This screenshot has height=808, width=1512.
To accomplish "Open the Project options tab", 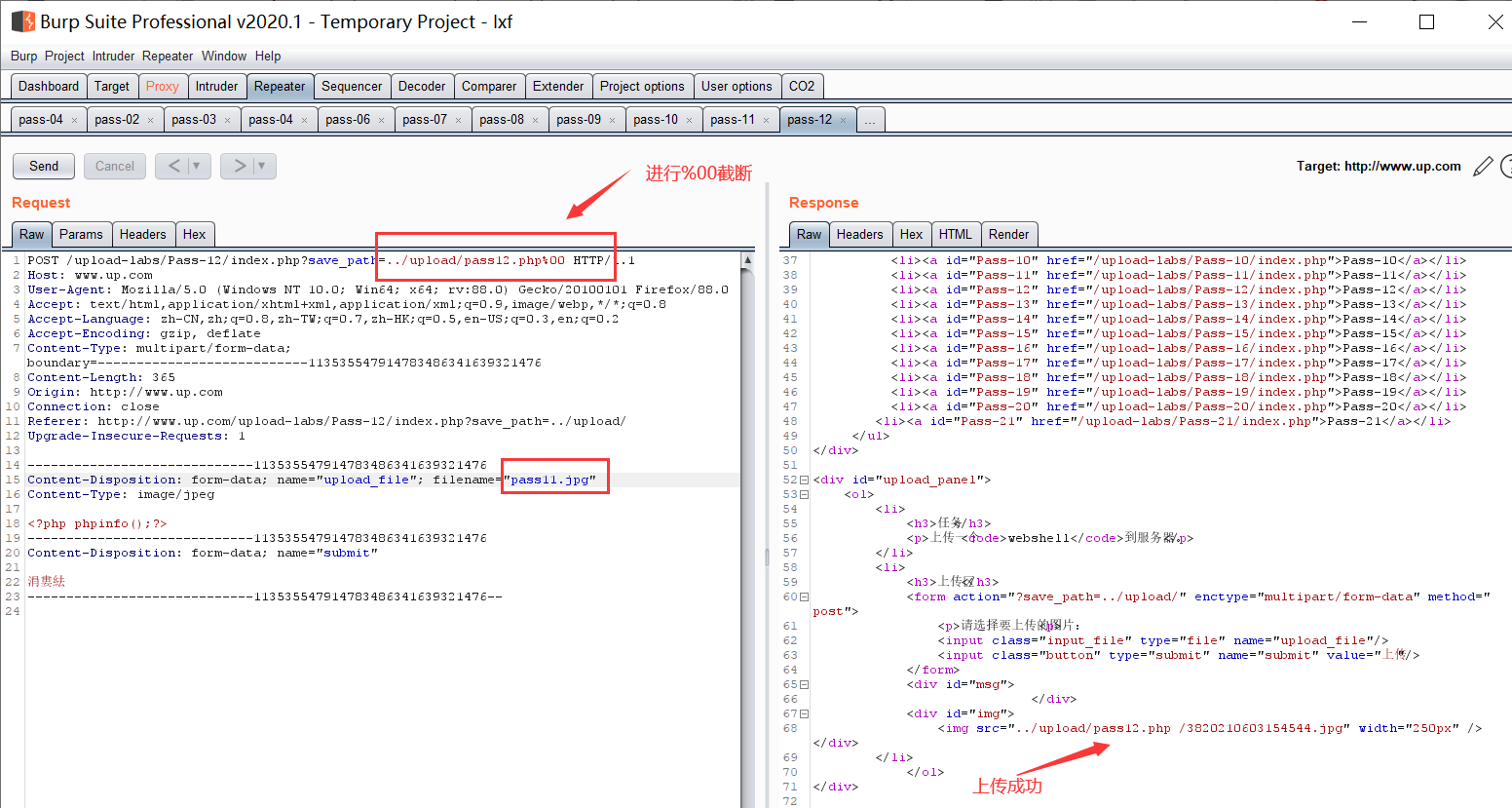I will 642,86.
